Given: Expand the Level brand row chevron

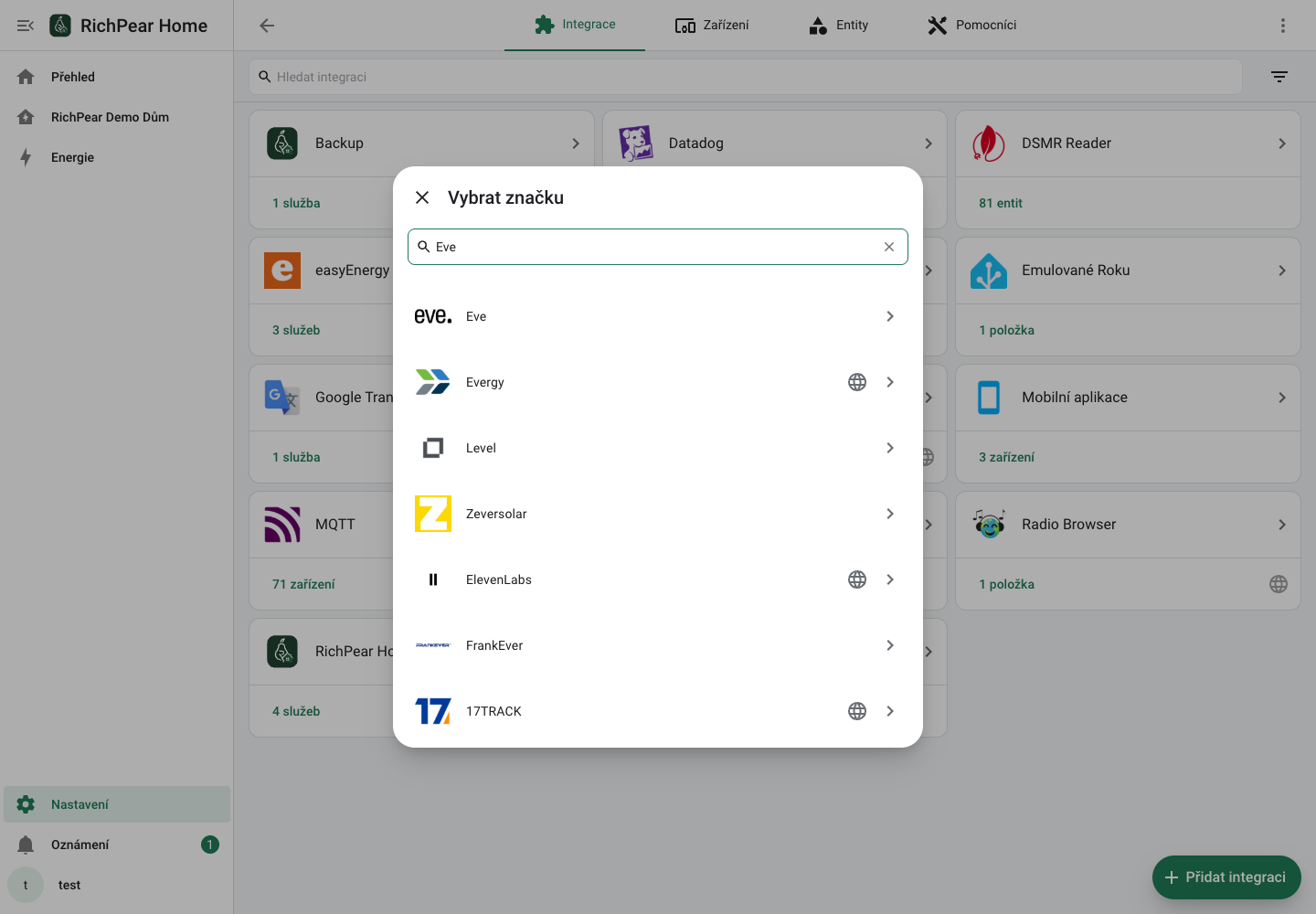Looking at the screenshot, I should [x=890, y=448].
